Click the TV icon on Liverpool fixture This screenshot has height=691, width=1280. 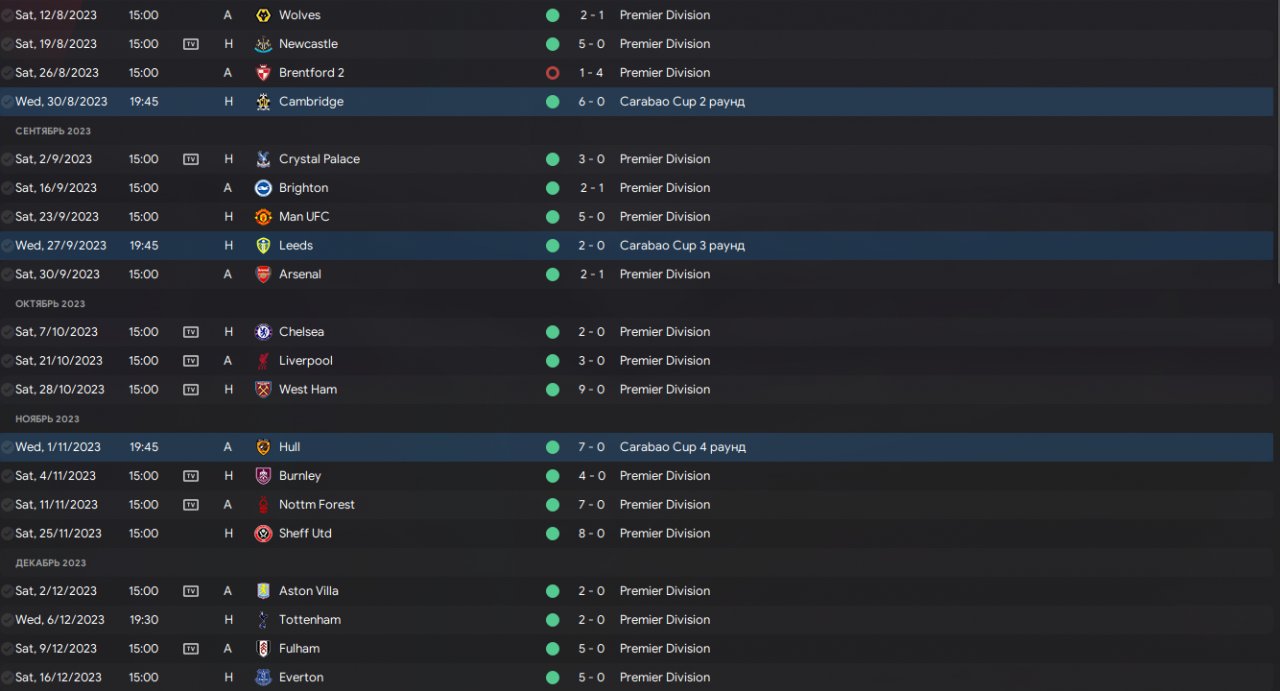click(191, 361)
